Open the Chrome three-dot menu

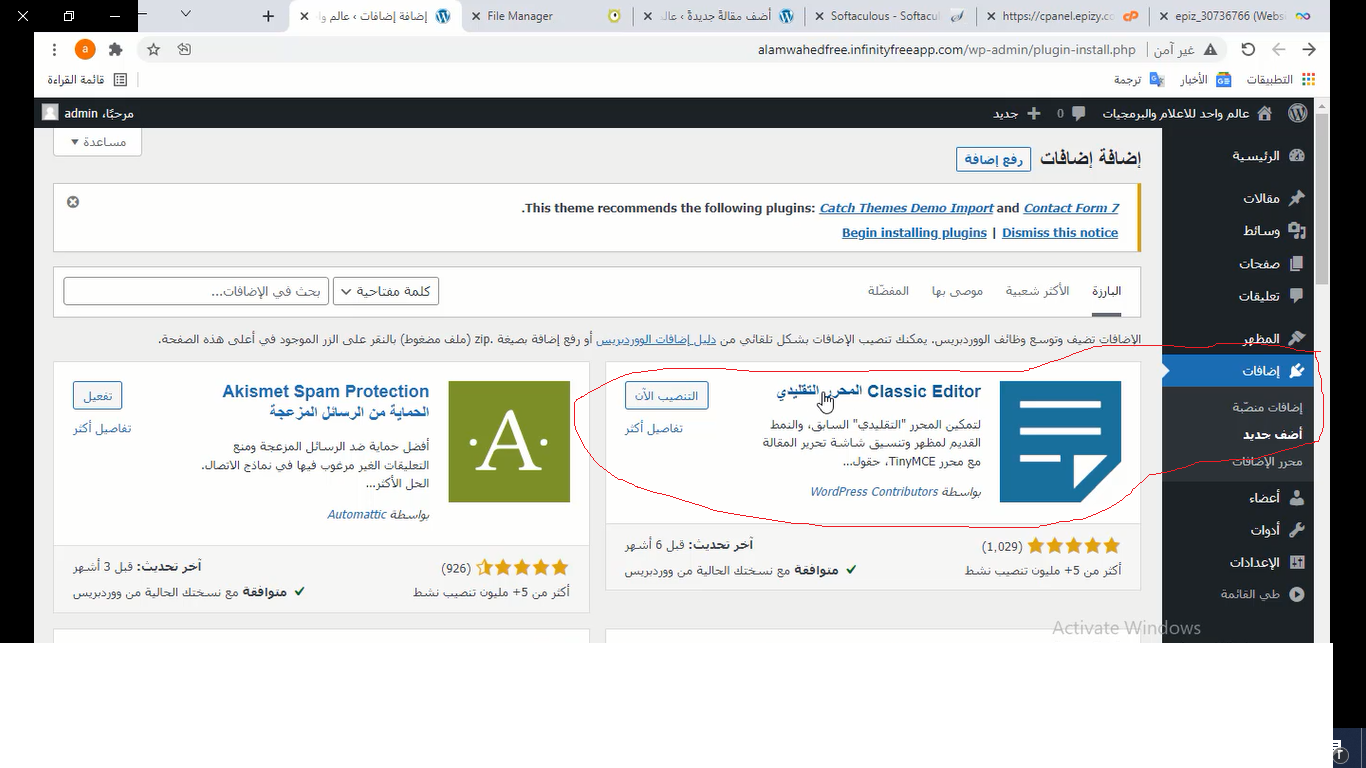[54, 49]
